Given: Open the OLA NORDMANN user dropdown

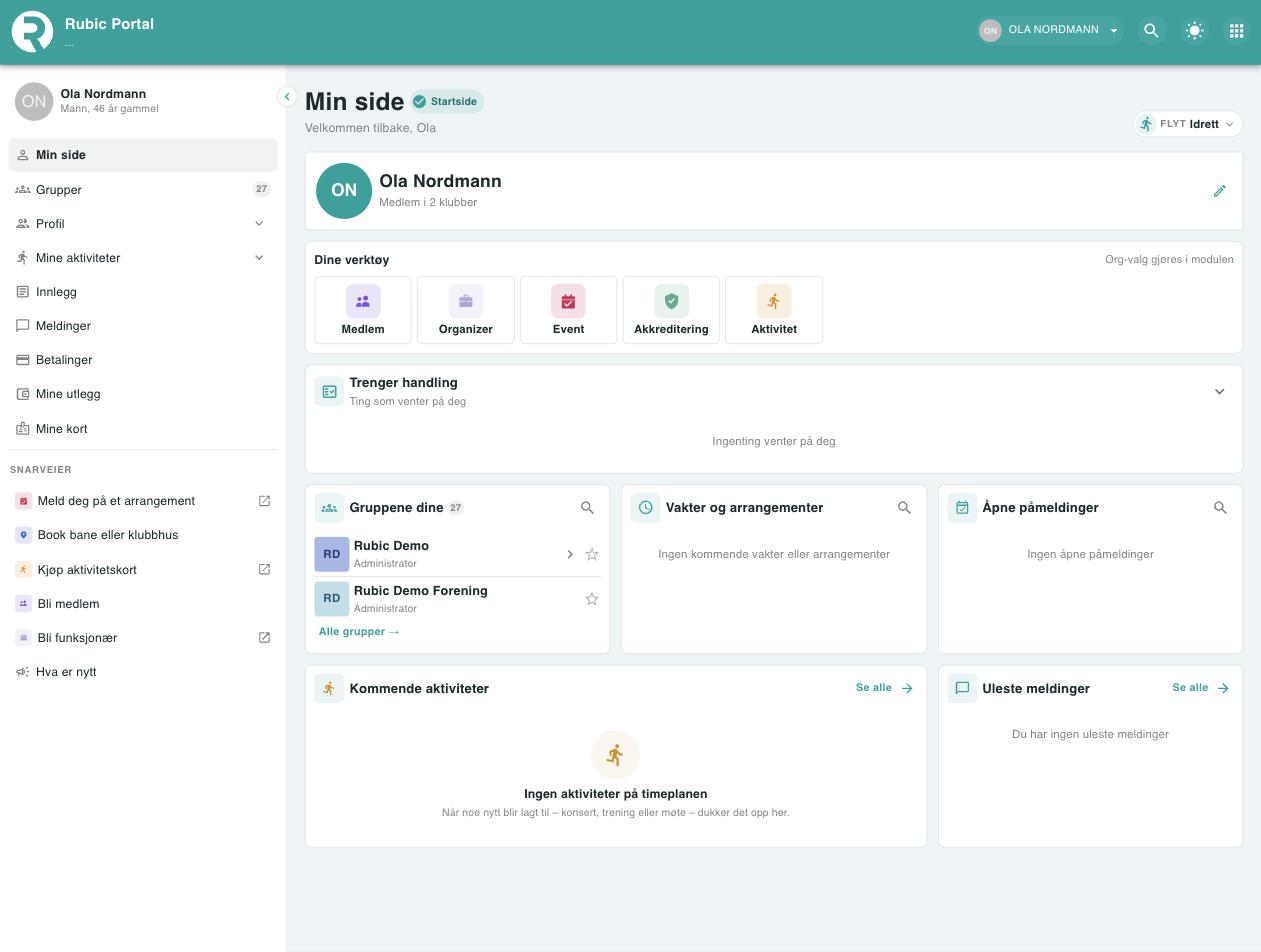Looking at the screenshot, I should click(1049, 30).
